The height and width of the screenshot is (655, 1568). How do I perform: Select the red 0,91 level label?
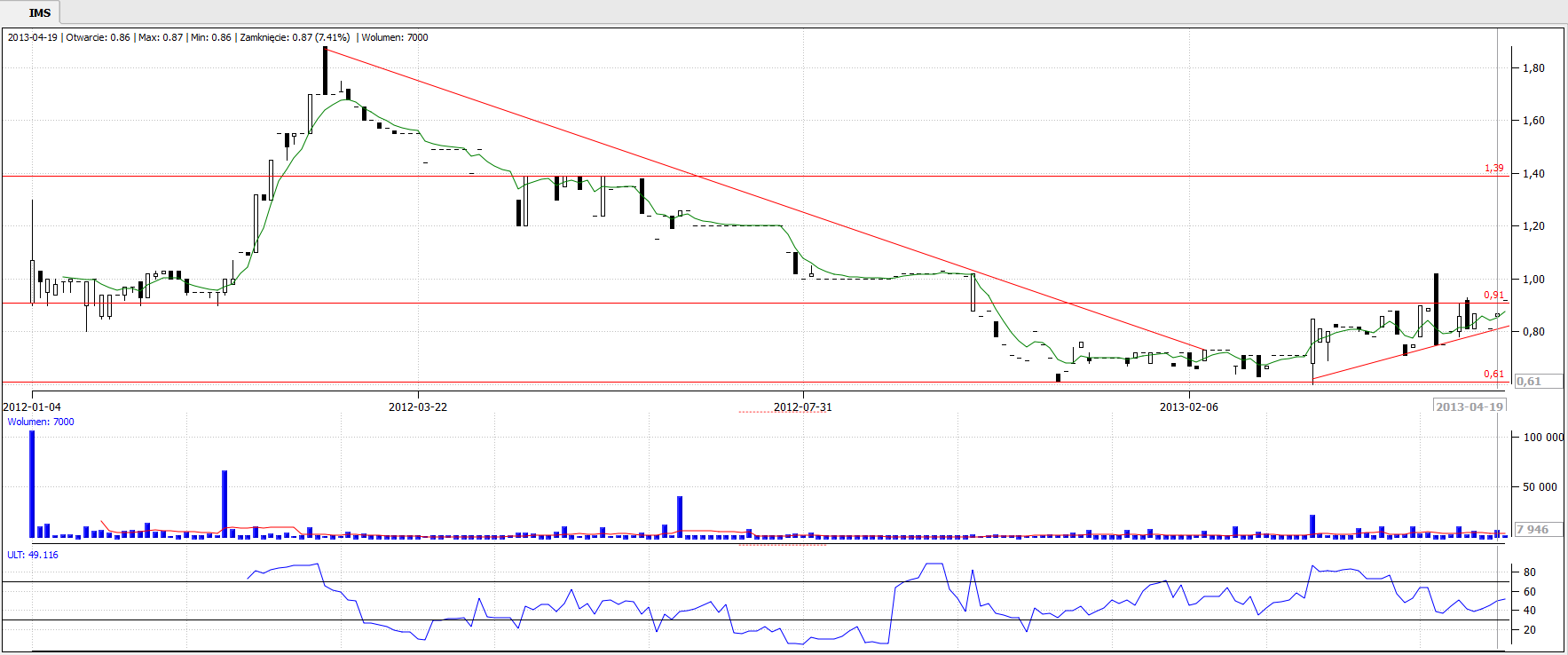(x=1493, y=295)
